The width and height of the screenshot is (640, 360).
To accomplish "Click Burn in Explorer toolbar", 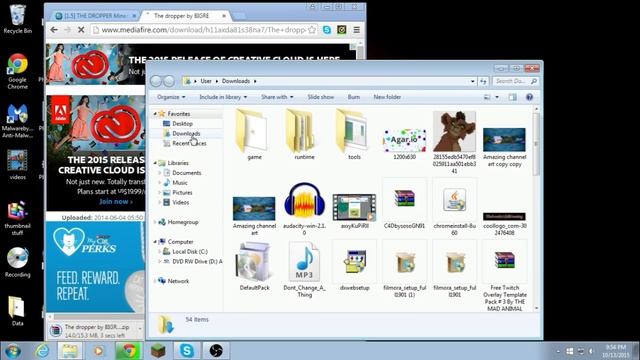I will coord(354,97).
